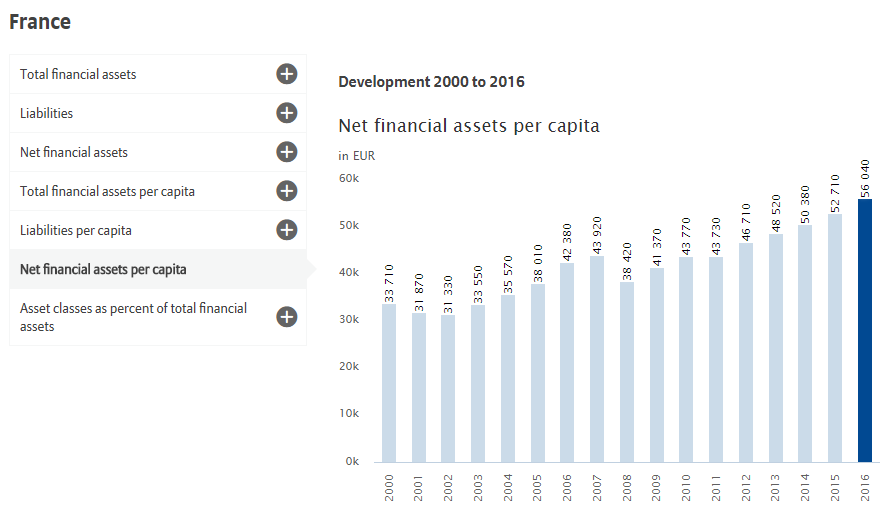
Task: Select Net financial assets label
Action: 74,152
